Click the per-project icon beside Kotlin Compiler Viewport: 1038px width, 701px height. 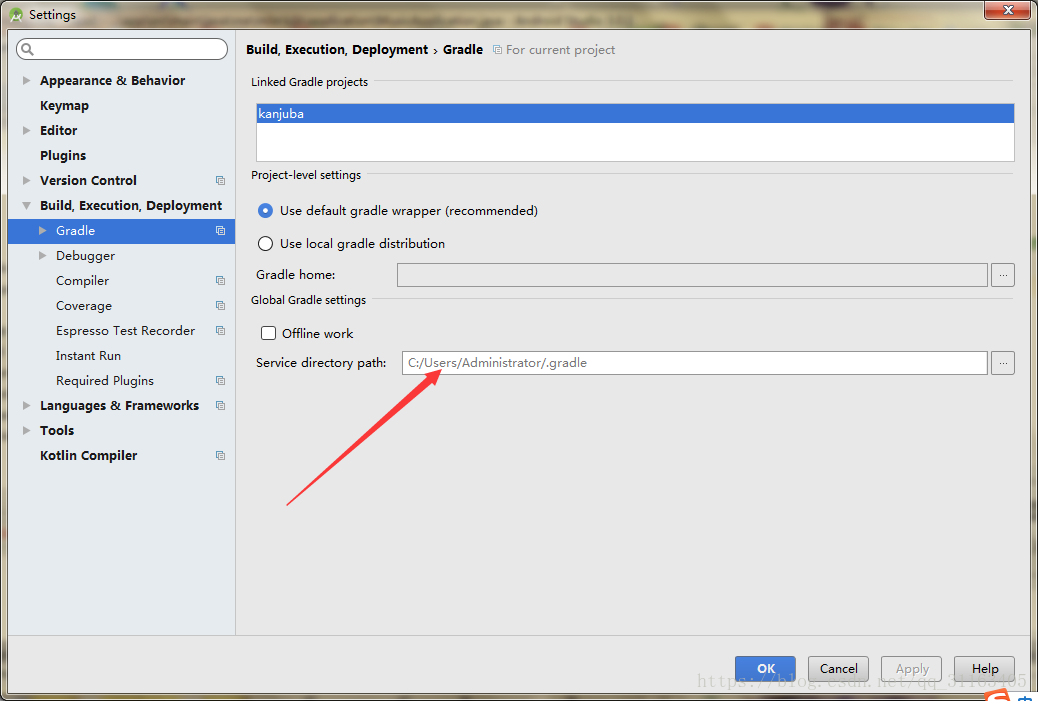pyautogui.click(x=220, y=455)
